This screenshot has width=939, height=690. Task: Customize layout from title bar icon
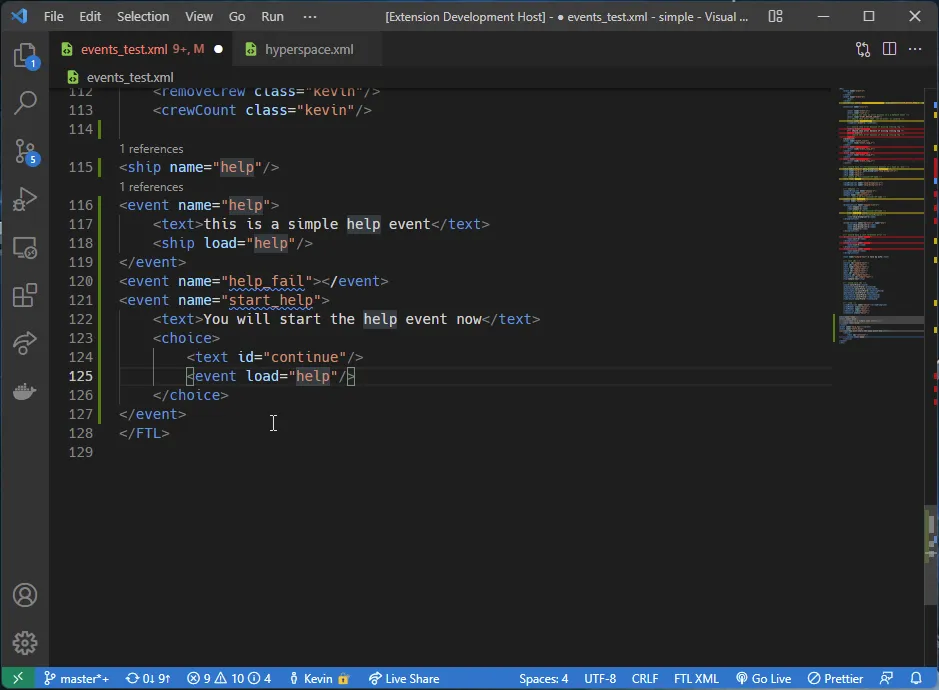click(776, 16)
